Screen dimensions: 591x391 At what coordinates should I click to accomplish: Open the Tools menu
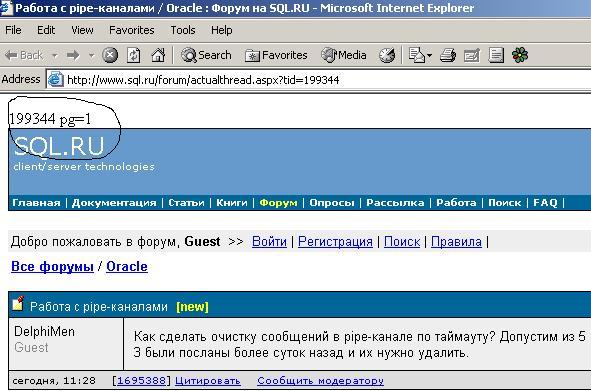click(x=183, y=30)
